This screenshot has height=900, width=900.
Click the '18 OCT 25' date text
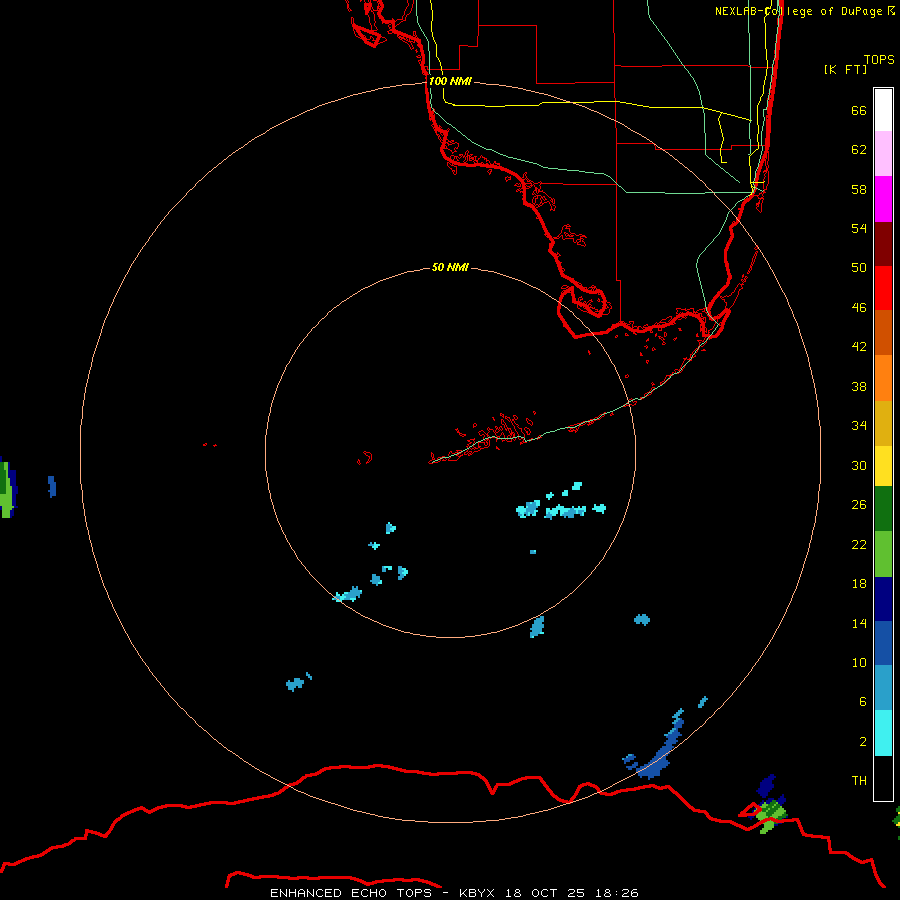coord(545,893)
